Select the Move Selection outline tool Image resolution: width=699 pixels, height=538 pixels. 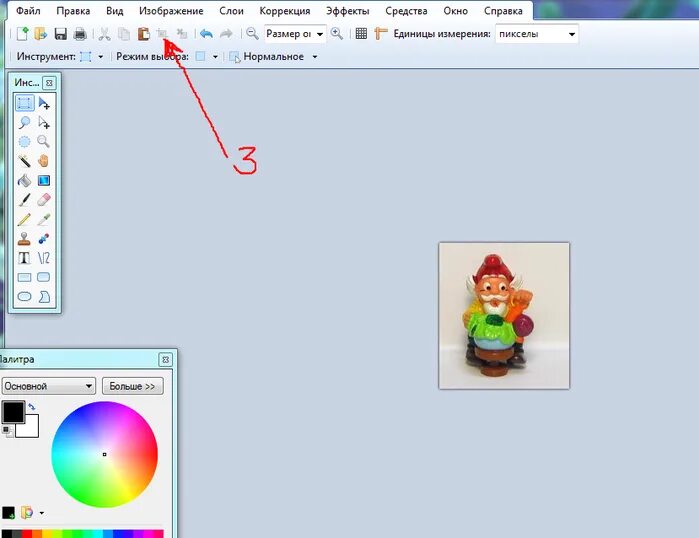(44, 122)
